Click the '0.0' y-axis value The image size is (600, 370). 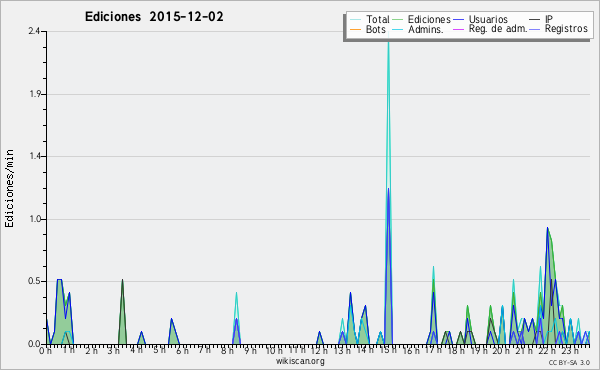tap(34, 344)
